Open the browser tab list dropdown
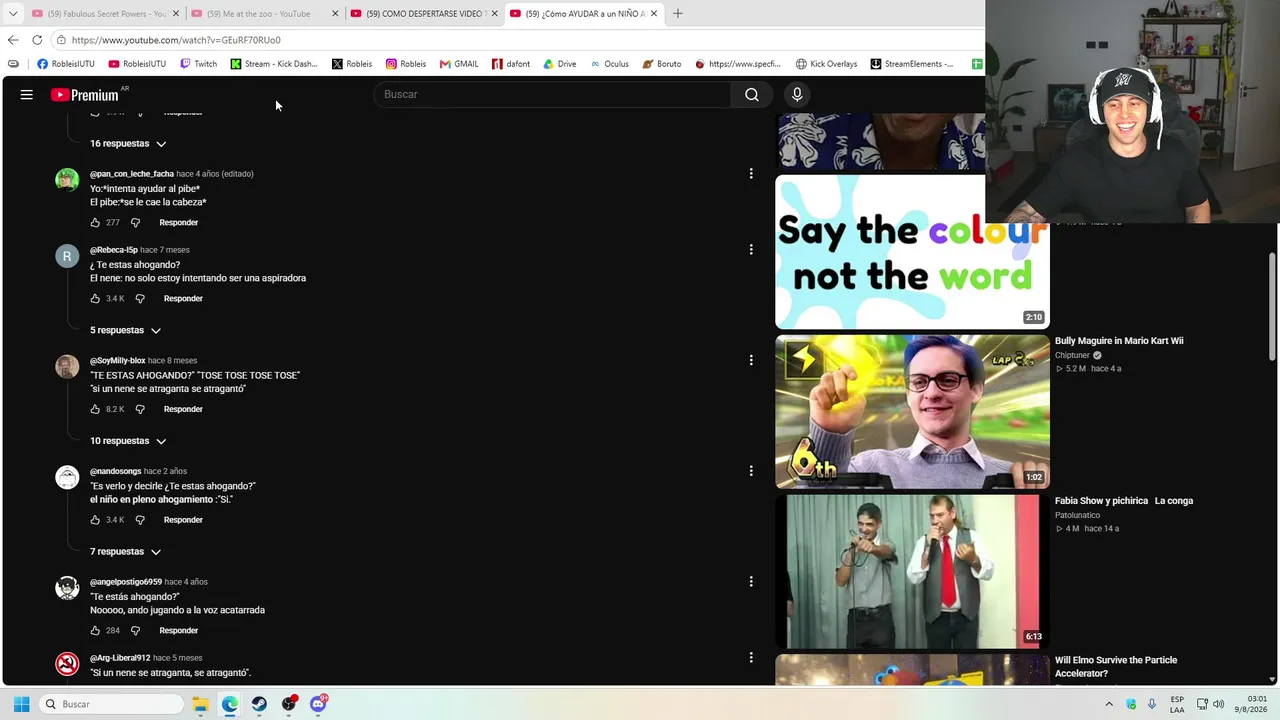Image resolution: width=1280 pixels, height=720 pixels. point(13,13)
